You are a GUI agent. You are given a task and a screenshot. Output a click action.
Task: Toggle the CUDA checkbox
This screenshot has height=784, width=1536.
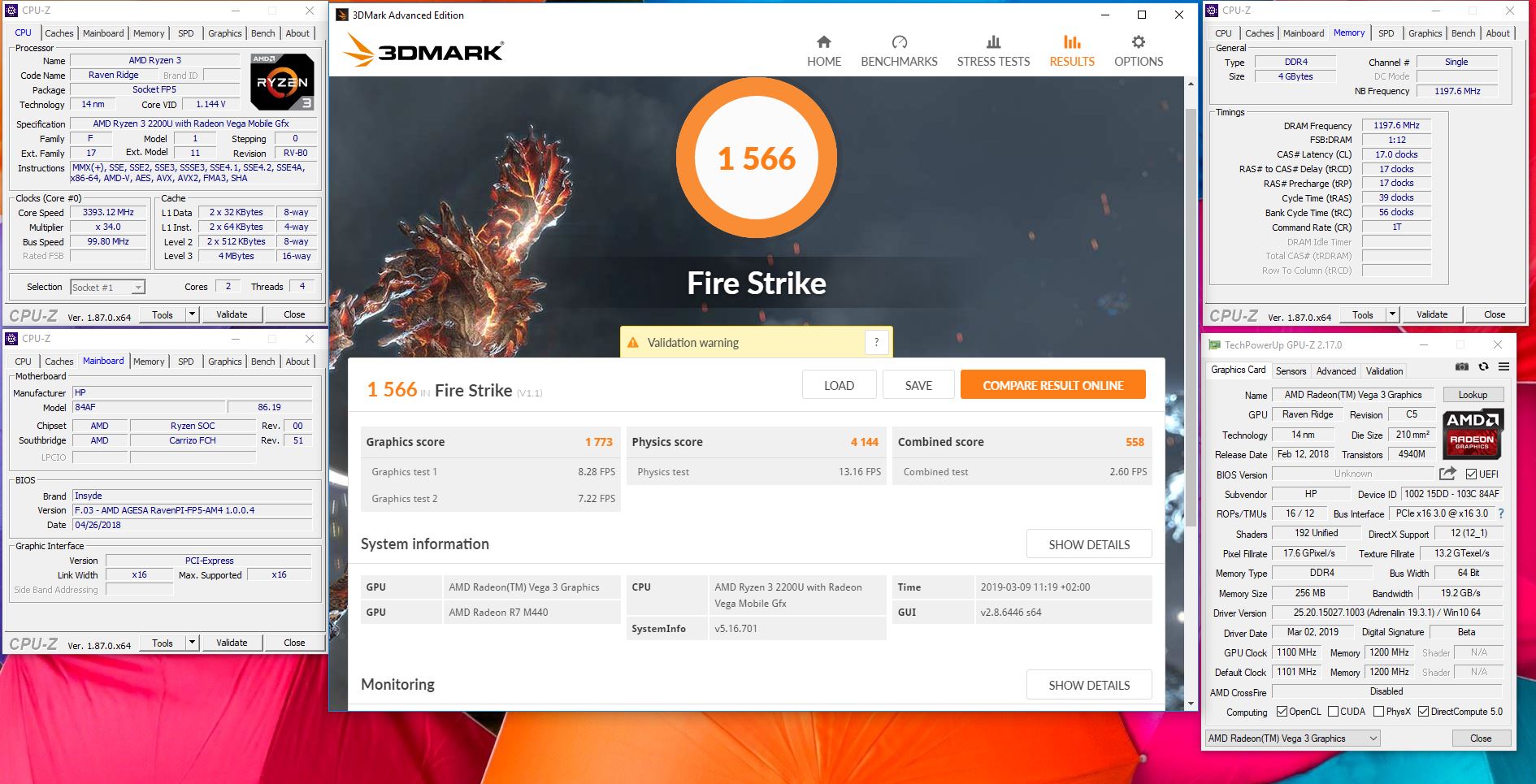(1333, 711)
